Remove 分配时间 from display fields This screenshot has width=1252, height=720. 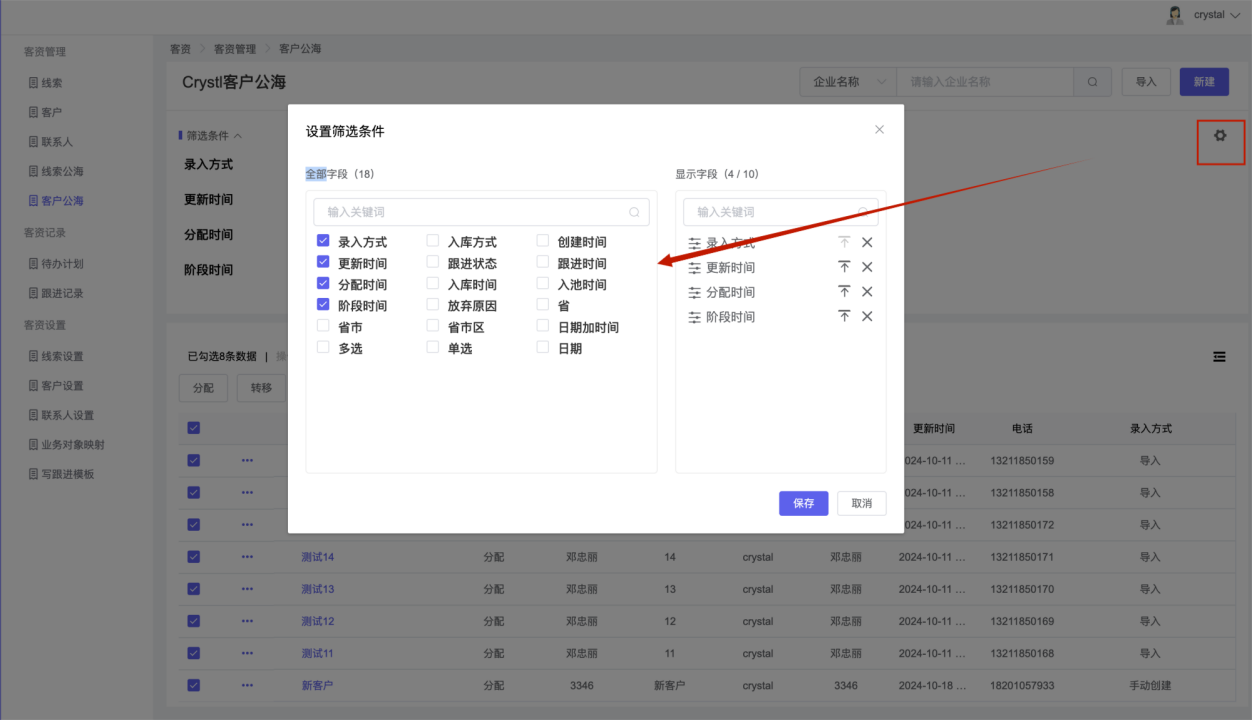tap(867, 292)
